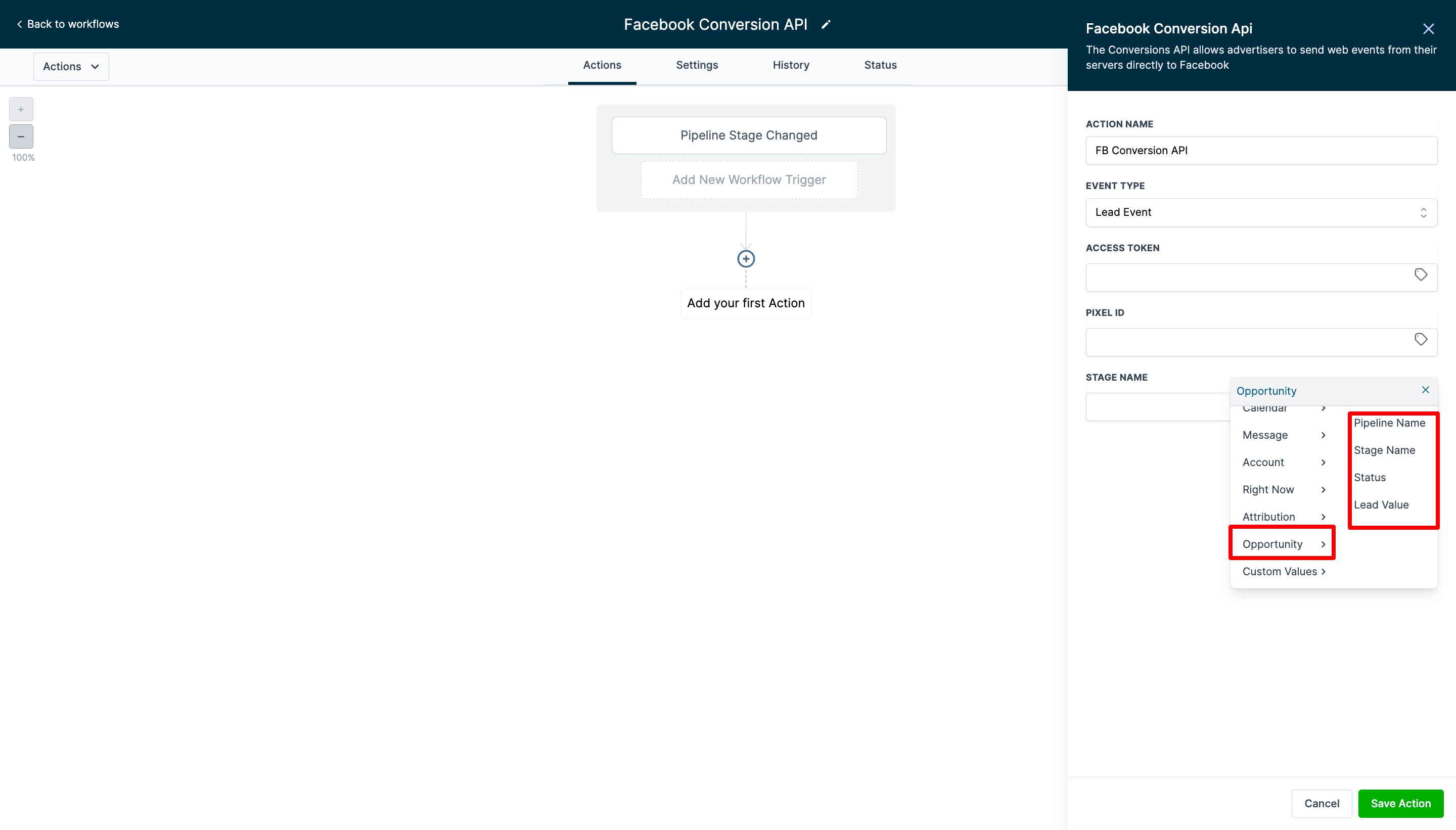
Task: Close the Opportunity values popup
Action: (x=1425, y=390)
